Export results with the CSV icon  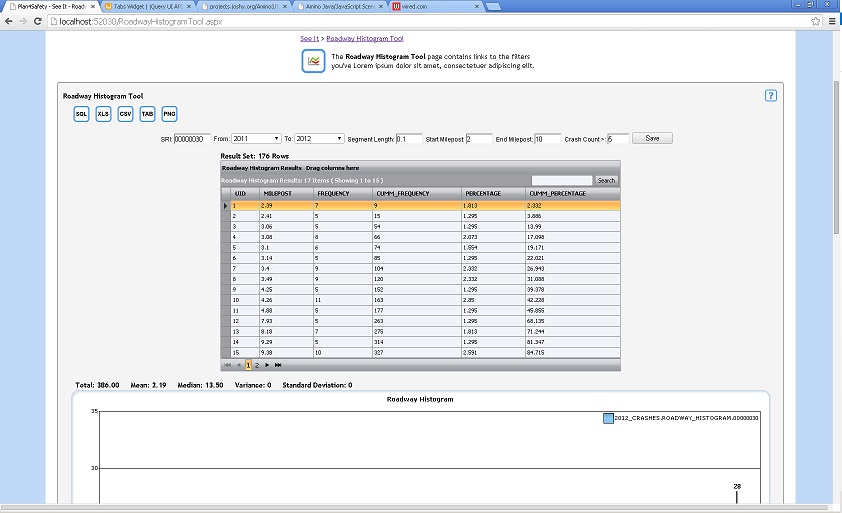point(125,114)
